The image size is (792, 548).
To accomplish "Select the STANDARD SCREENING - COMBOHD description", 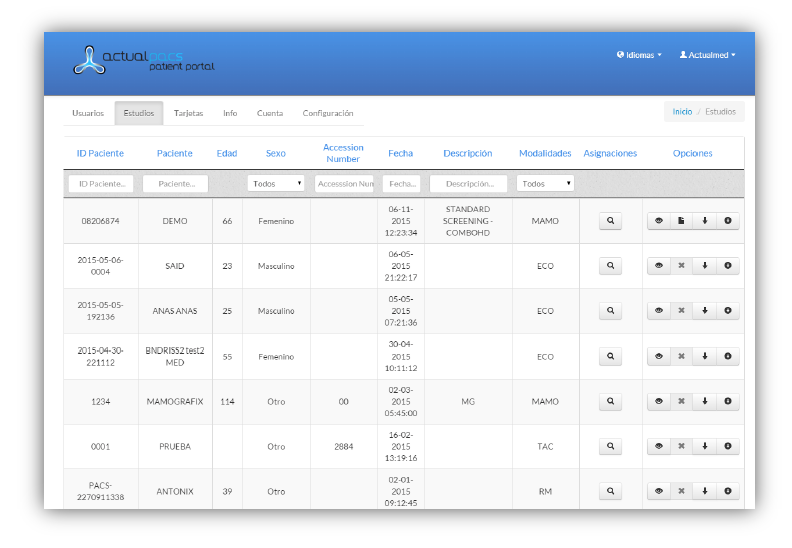I will click(x=468, y=221).
